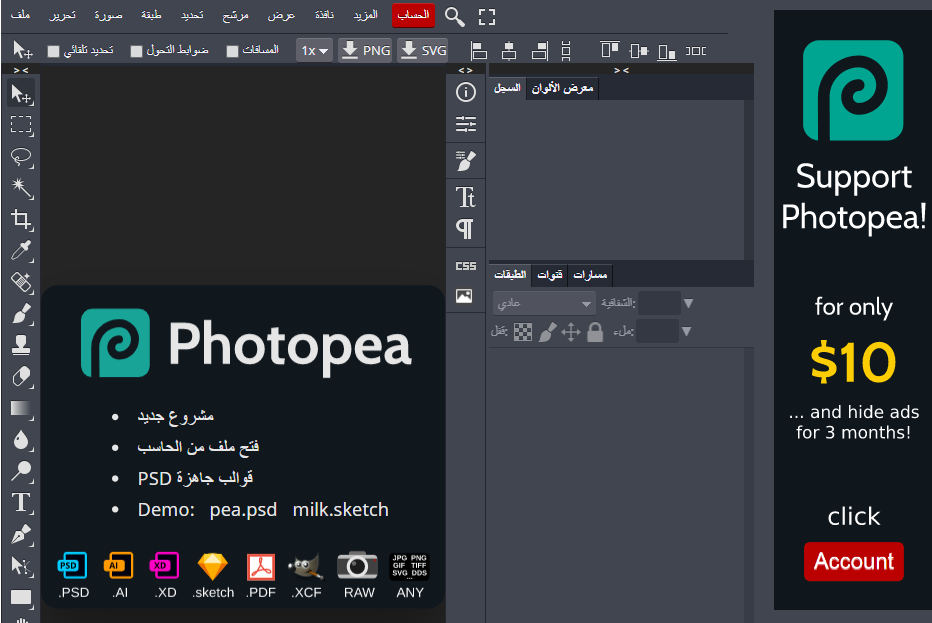Distribute vertically icon in options bar
This screenshot has width=932, height=623.
click(x=566, y=51)
